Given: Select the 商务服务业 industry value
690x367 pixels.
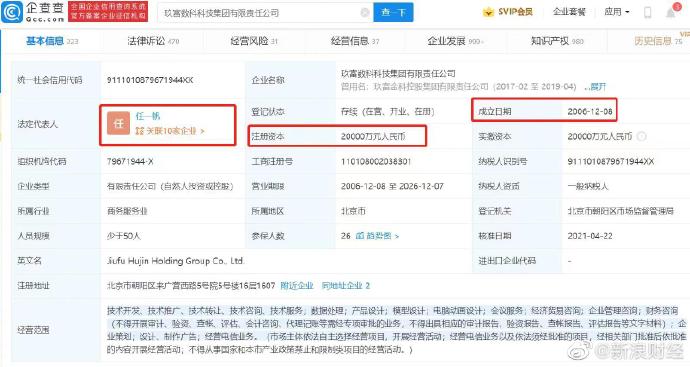Looking at the screenshot, I should (127, 211).
